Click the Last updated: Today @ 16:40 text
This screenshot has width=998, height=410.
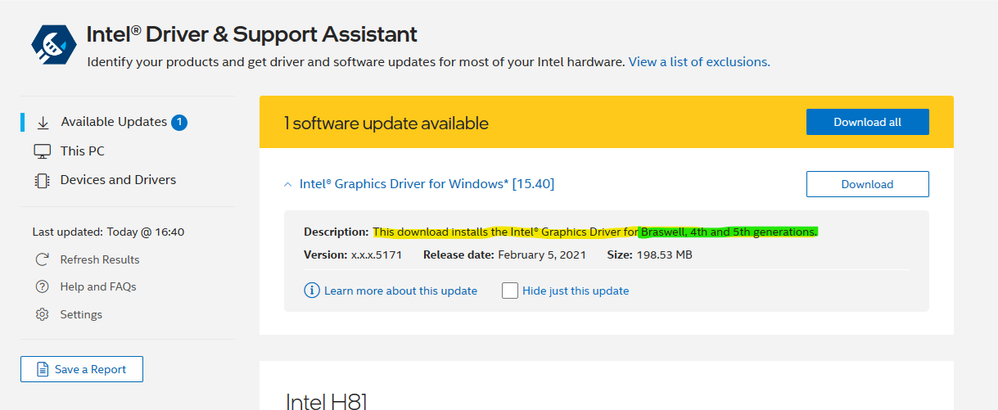click(x=108, y=232)
